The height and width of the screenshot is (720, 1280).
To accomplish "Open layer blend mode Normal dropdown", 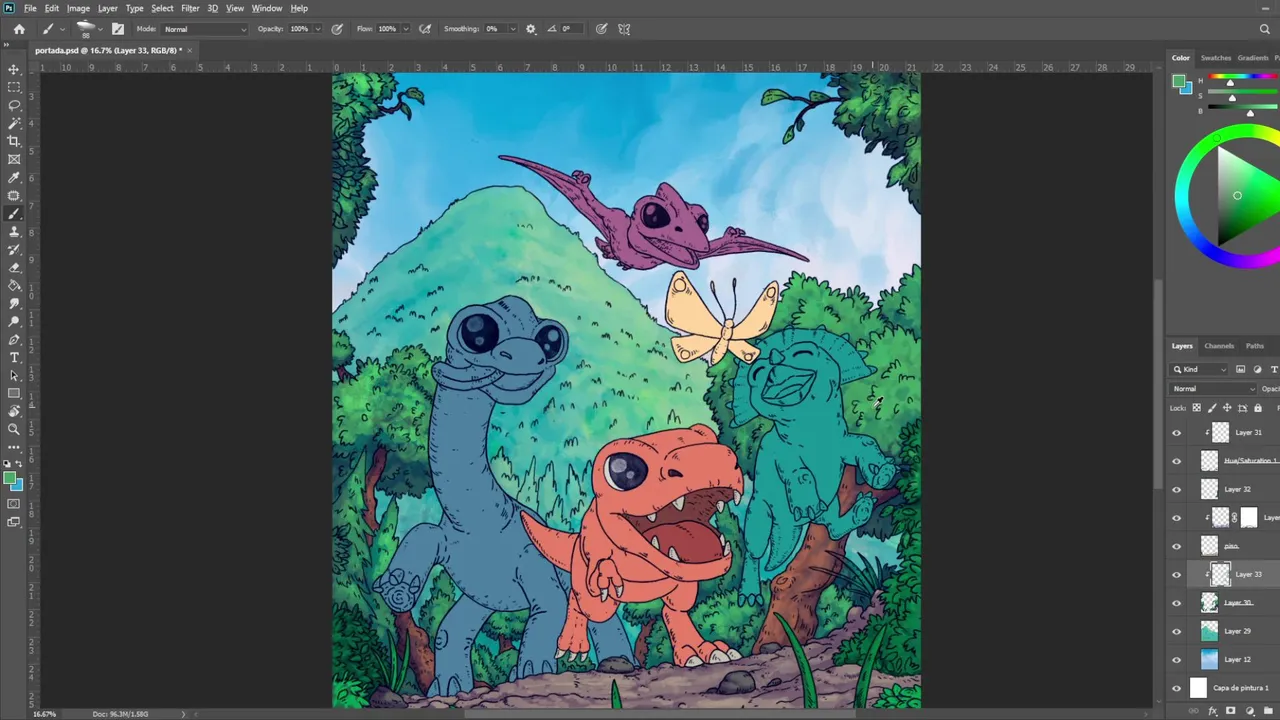I will pyautogui.click(x=1214, y=389).
